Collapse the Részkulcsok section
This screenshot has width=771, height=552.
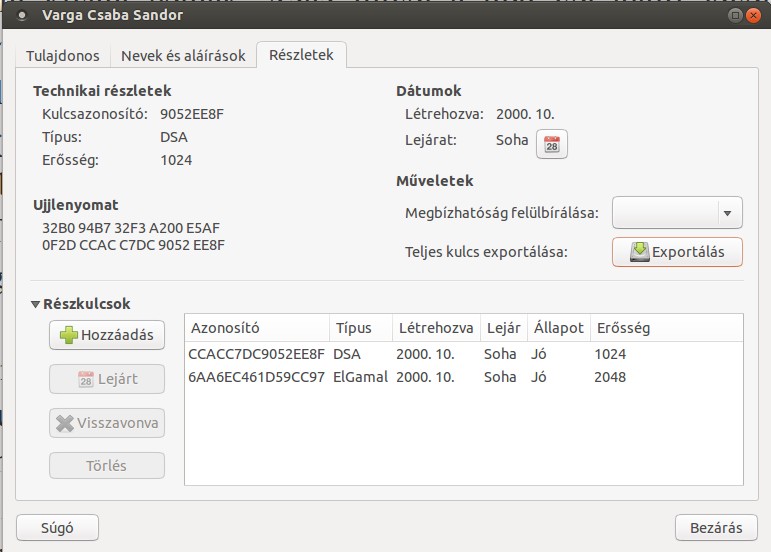[35, 304]
